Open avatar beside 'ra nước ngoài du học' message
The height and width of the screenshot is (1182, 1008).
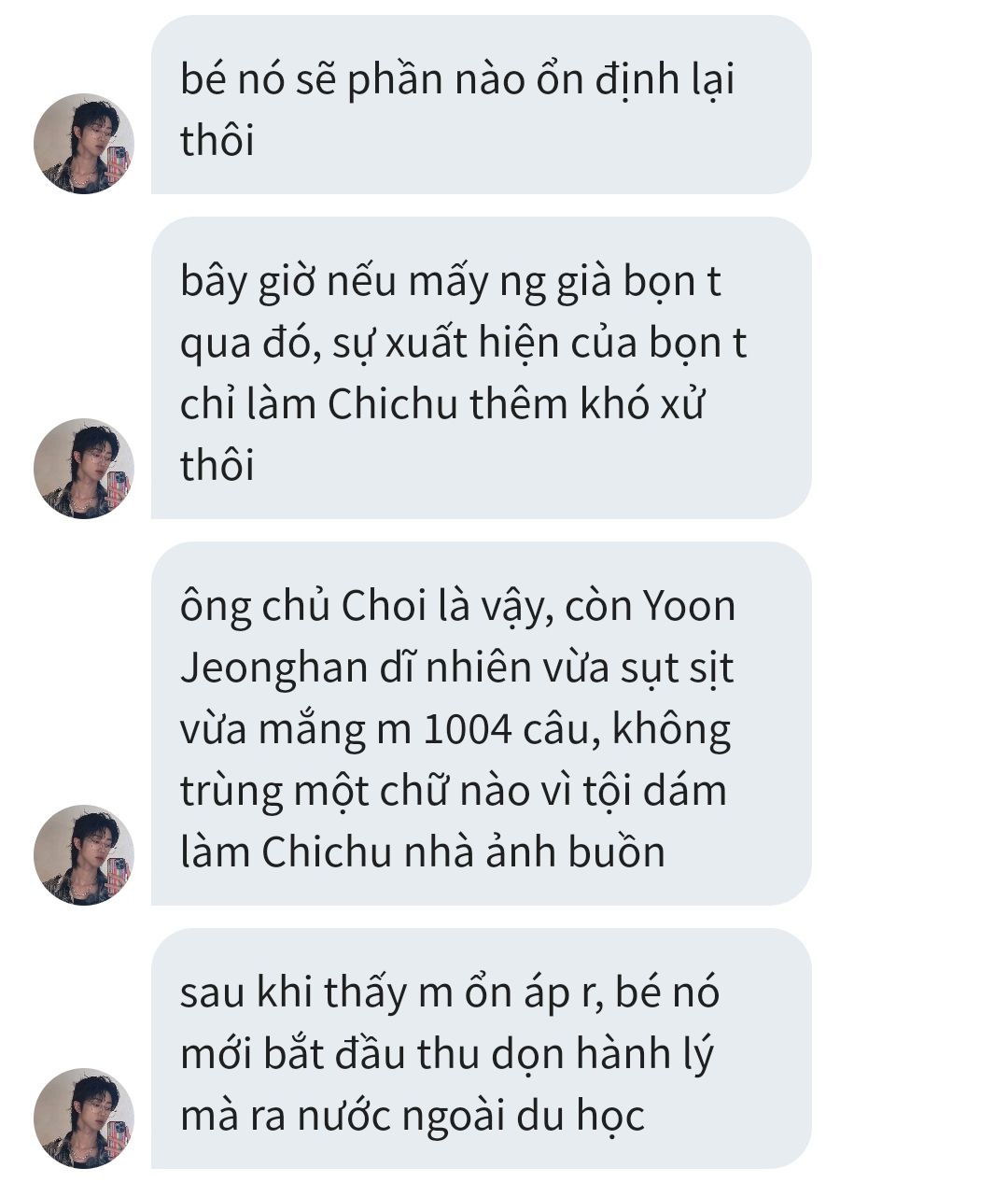click(x=84, y=1119)
